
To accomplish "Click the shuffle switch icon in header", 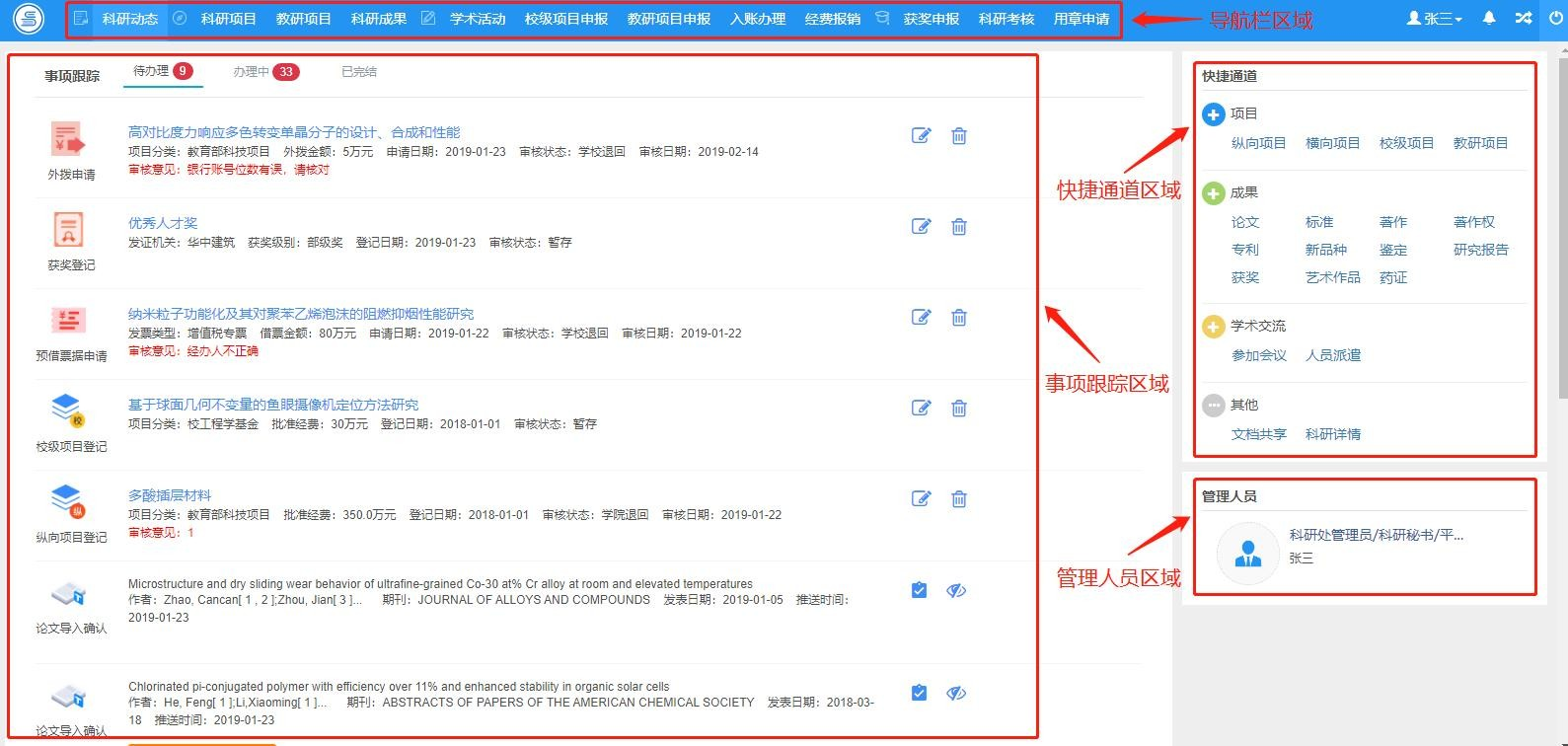I will [x=1524, y=18].
